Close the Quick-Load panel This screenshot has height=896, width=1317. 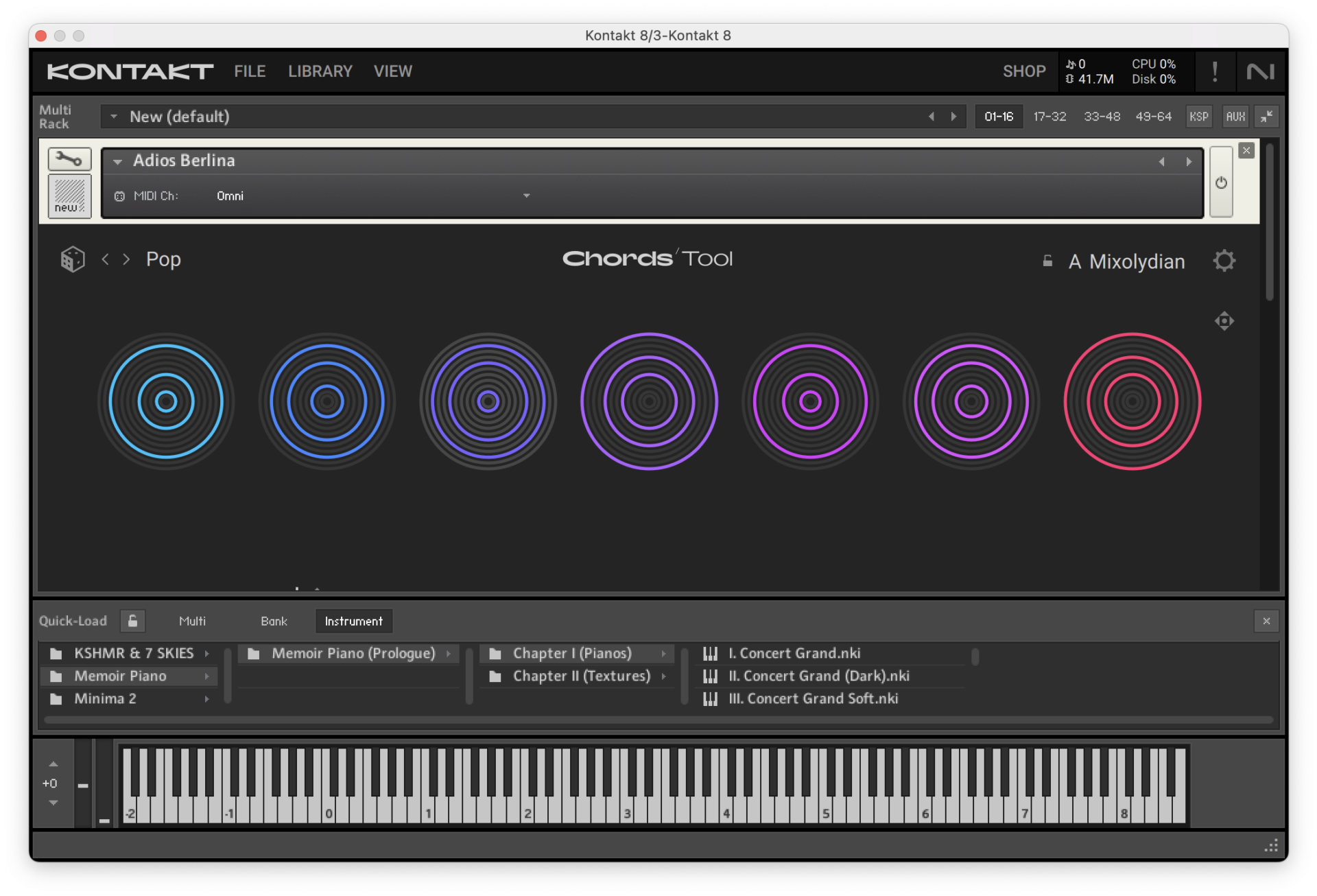[1266, 621]
